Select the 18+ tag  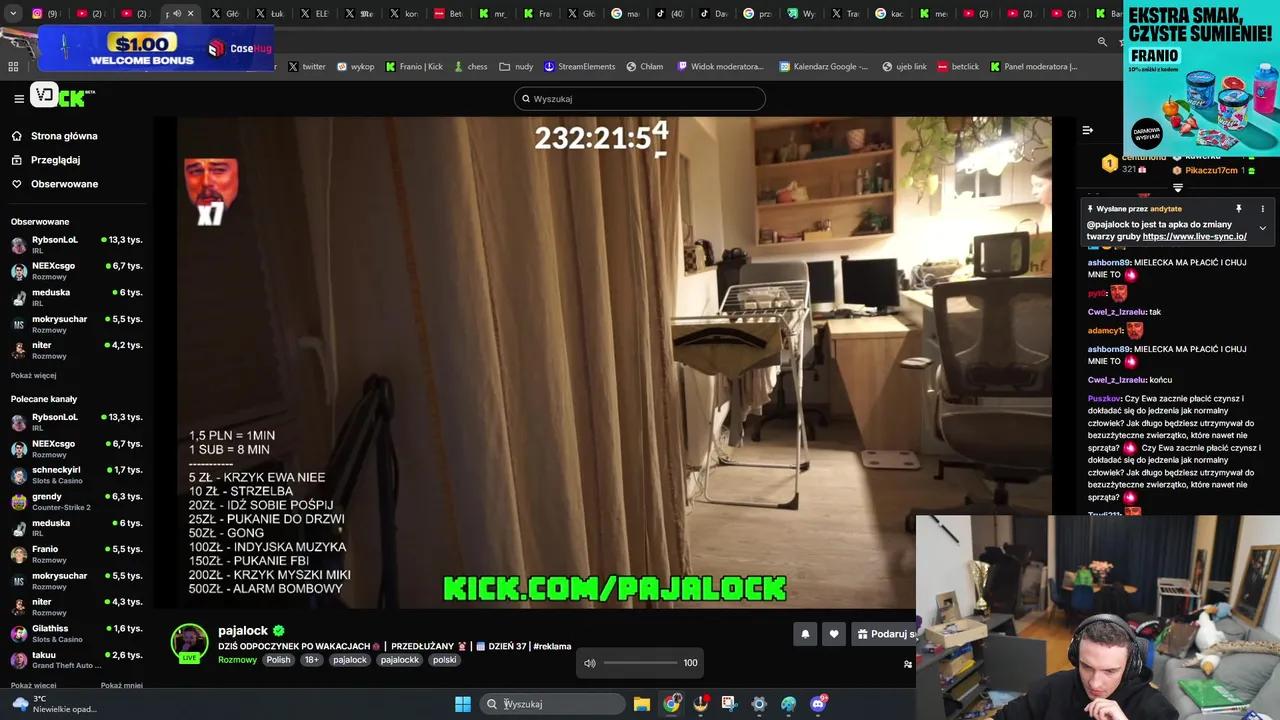(x=312, y=660)
